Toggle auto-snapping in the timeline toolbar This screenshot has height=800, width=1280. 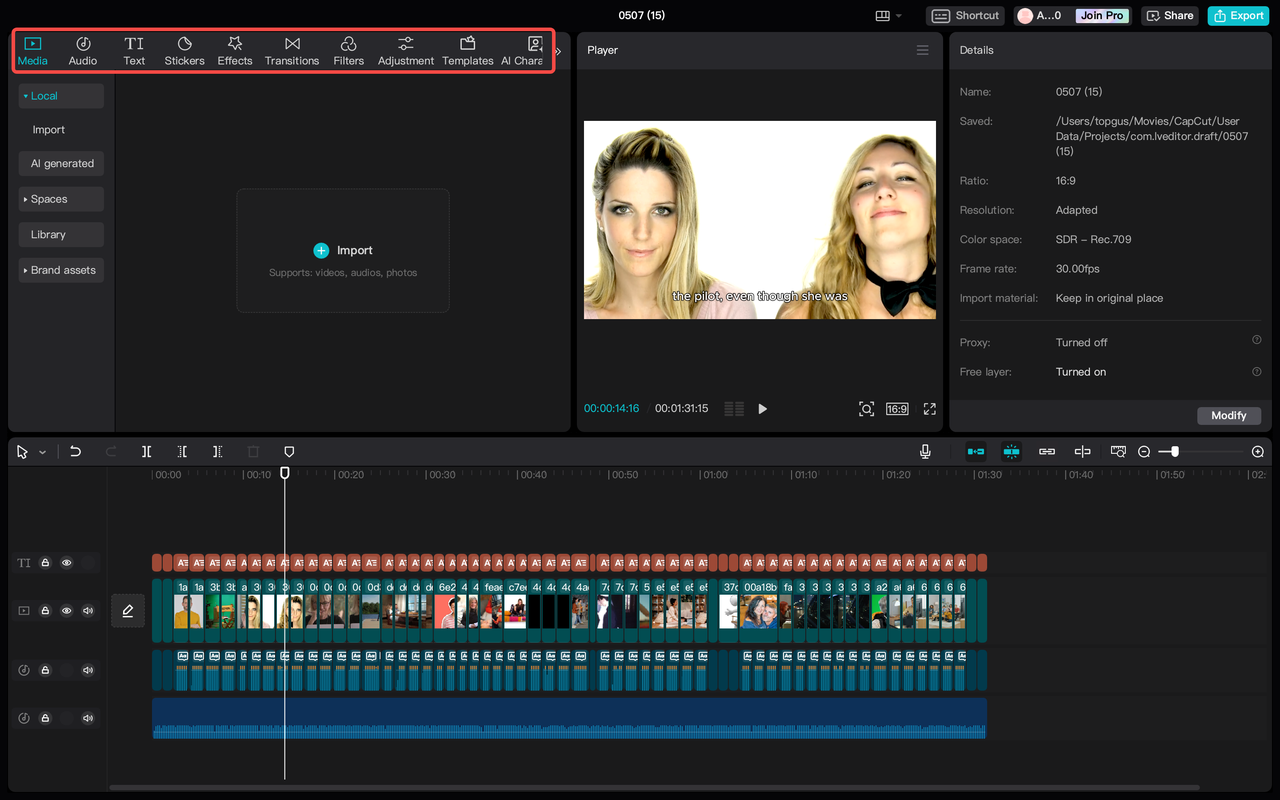tap(1011, 451)
